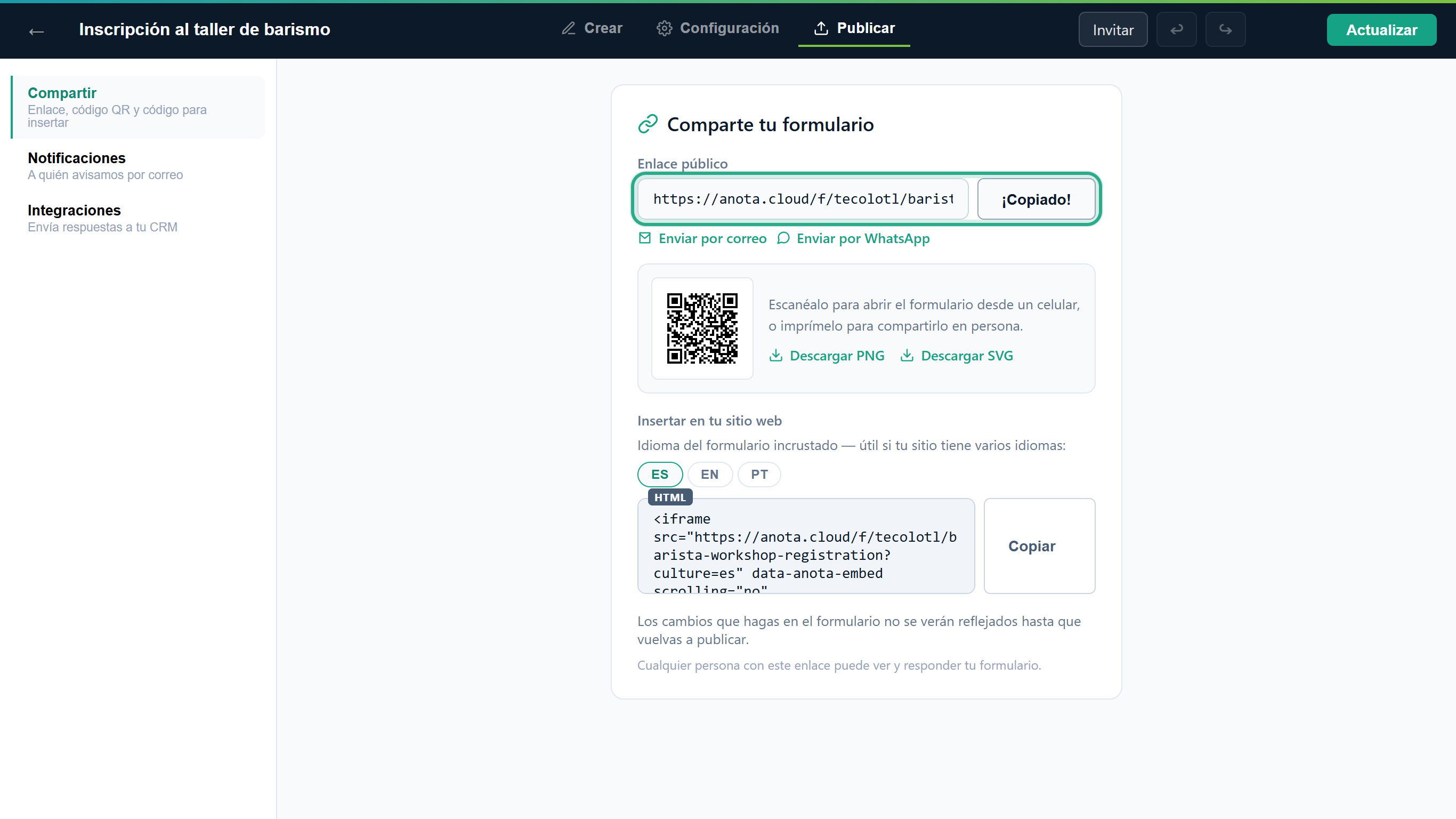Screen dimensions: 1456x819
Task: Open the Configuración tab
Action: pyautogui.click(x=718, y=28)
